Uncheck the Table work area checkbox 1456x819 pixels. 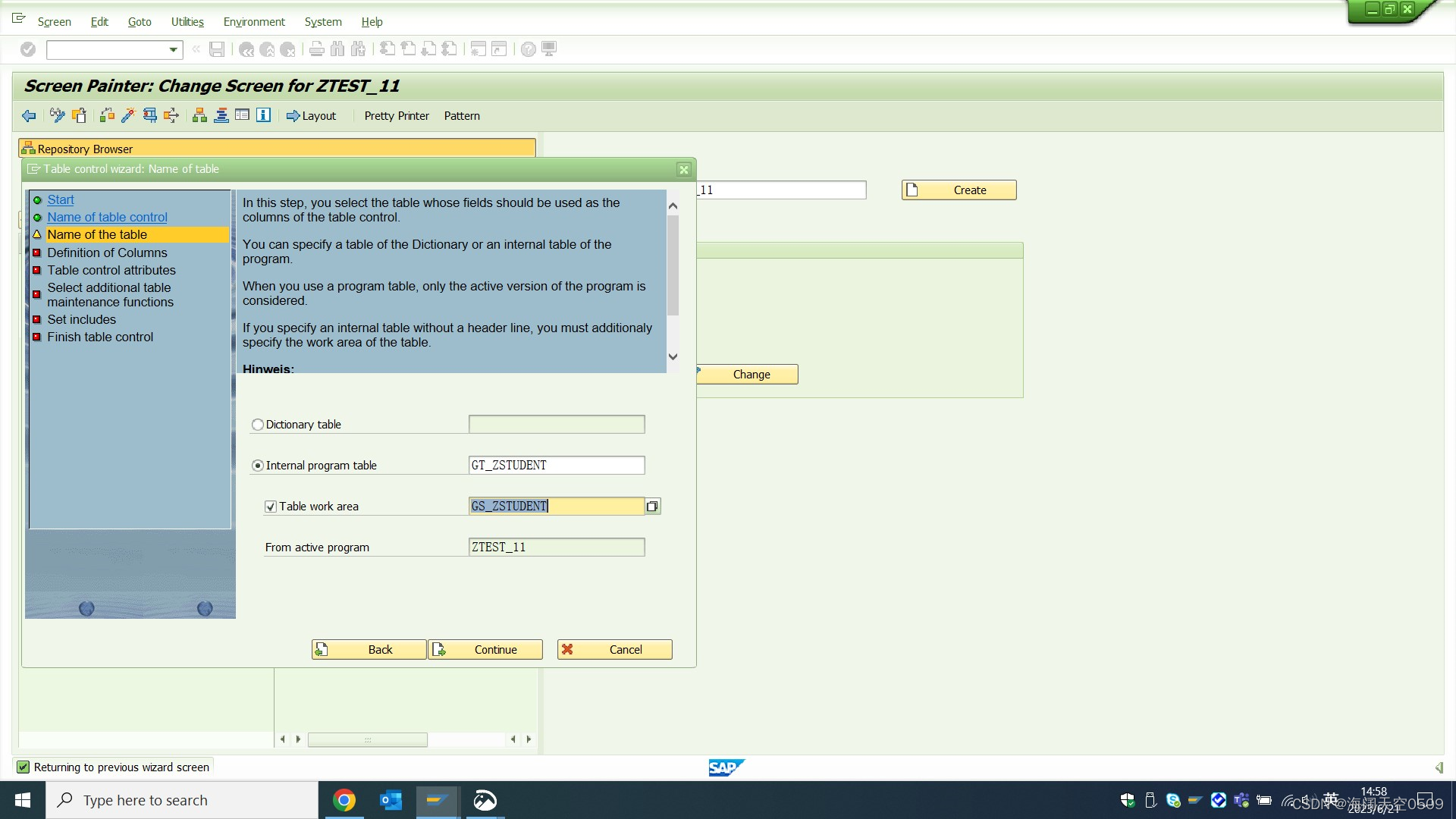(x=271, y=507)
